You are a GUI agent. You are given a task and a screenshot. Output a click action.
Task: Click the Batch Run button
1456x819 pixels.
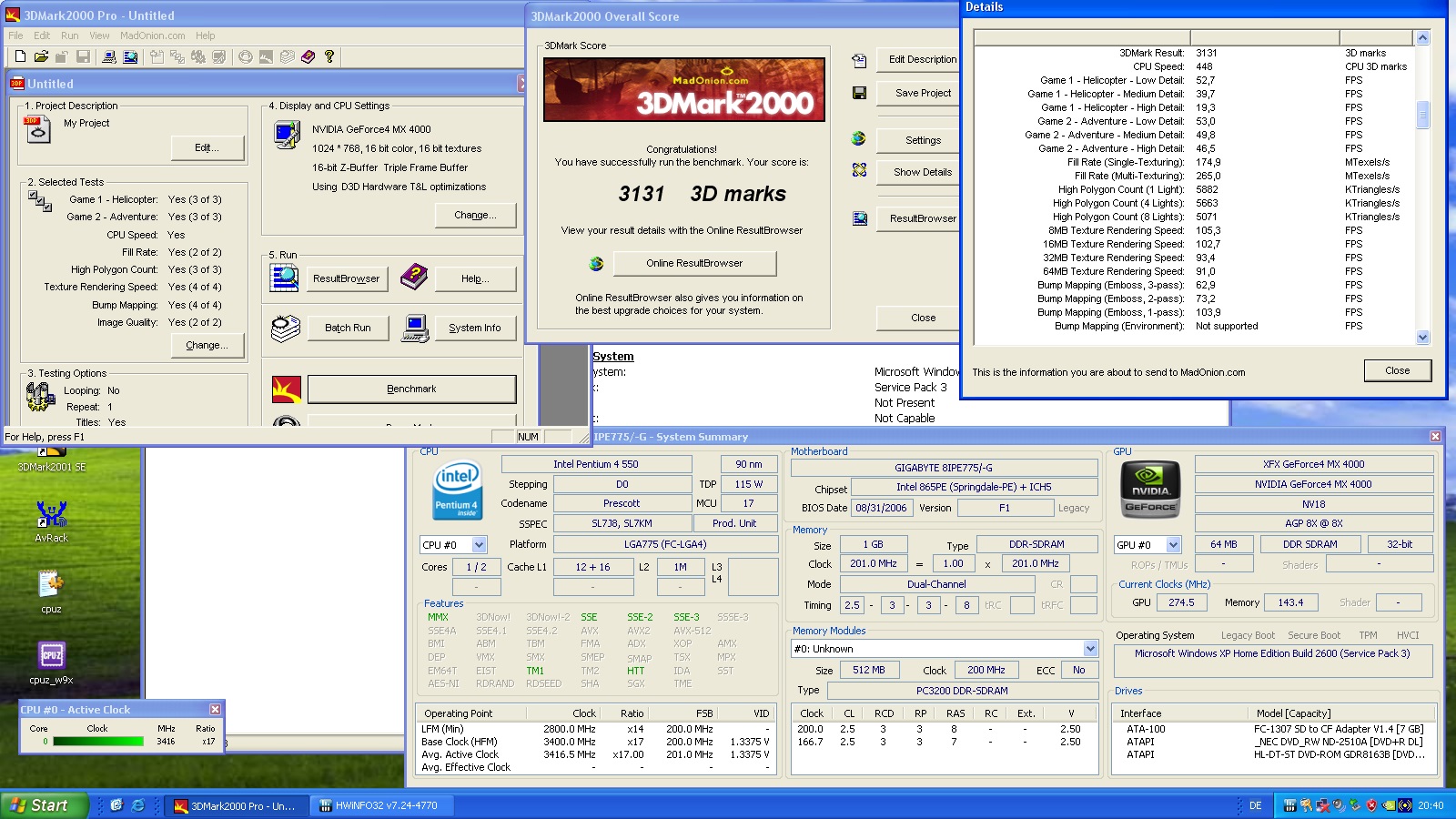(348, 328)
